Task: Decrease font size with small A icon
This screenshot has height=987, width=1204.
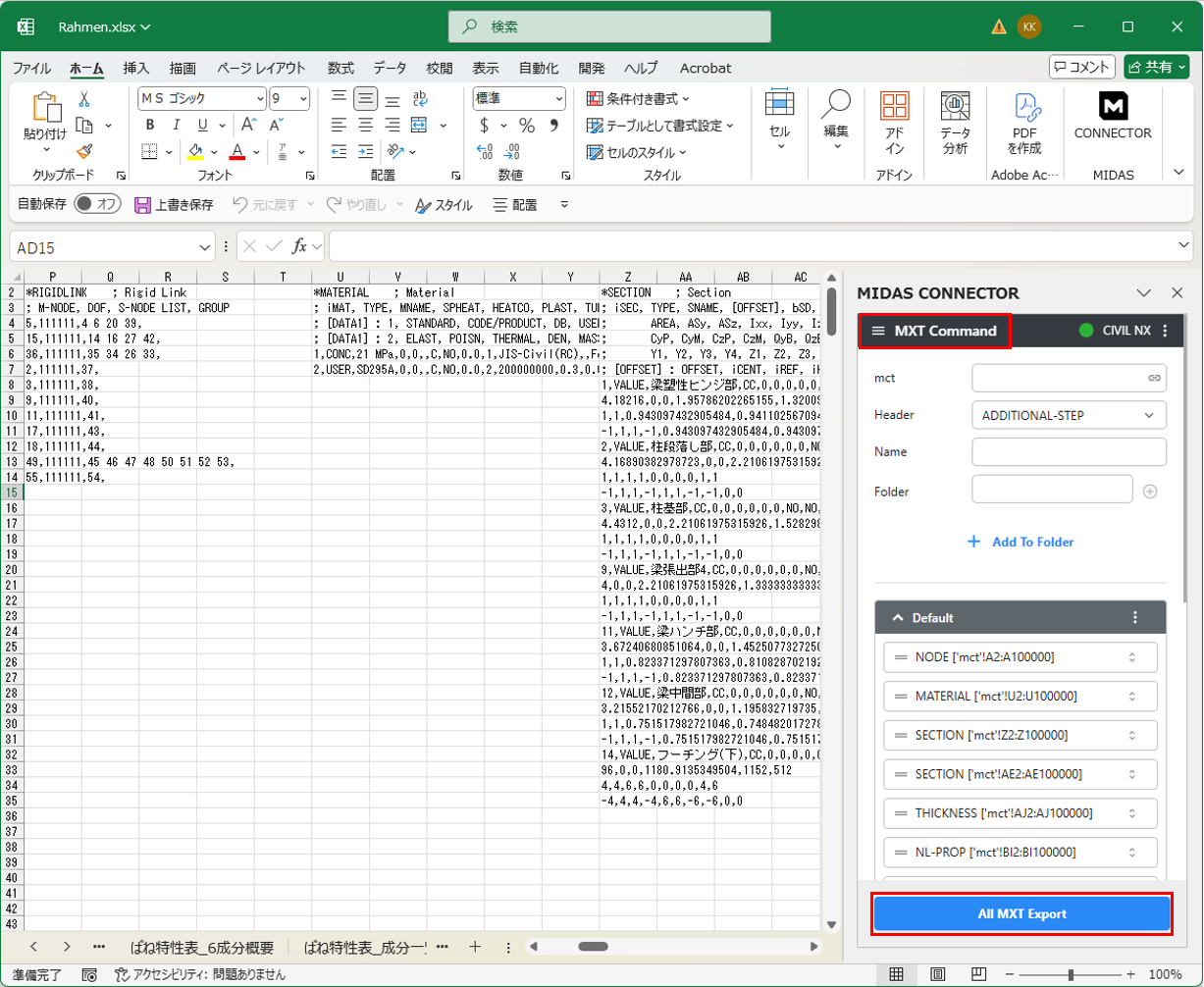Action: (x=275, y=126)
